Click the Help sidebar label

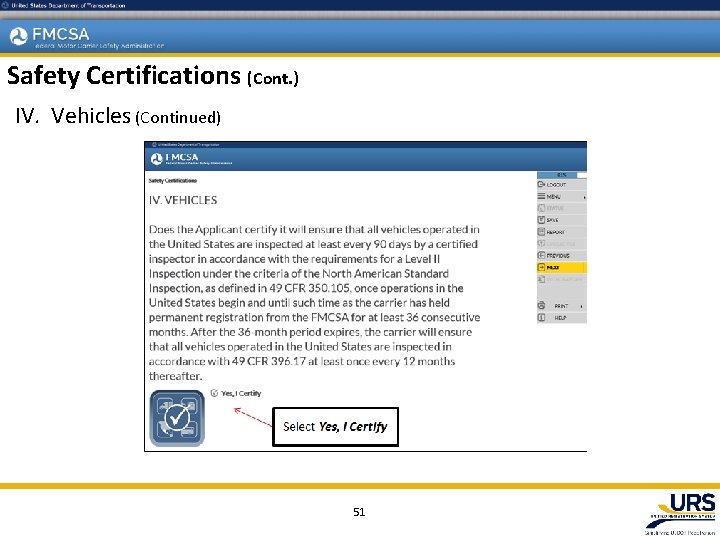click(x=560, y=318)
